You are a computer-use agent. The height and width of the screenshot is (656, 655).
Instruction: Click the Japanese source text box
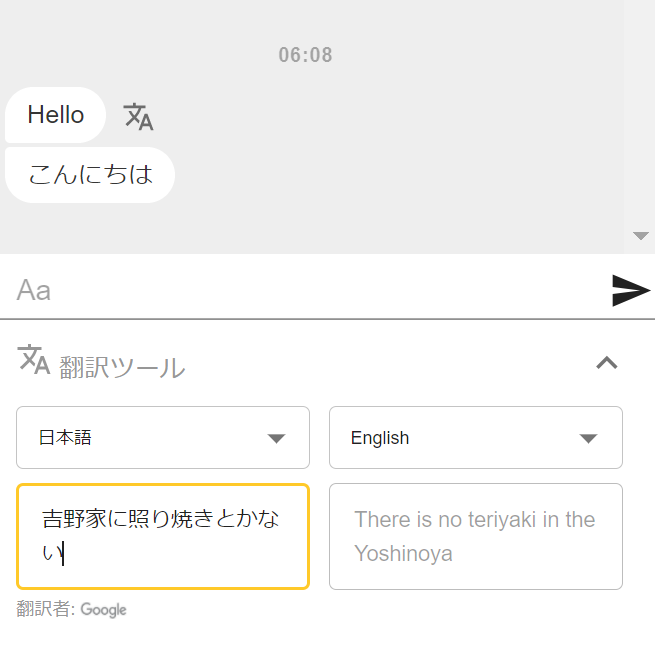163,536
